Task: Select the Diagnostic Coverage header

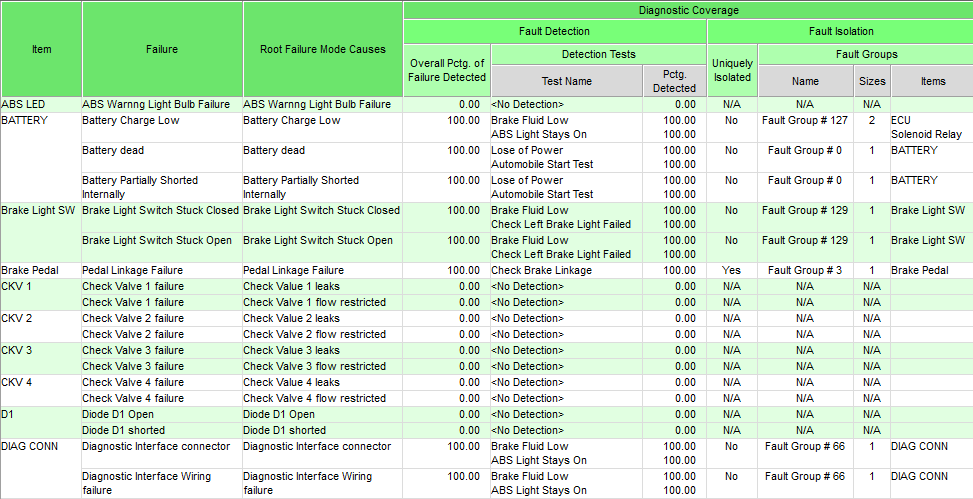Action: [688, 10]
